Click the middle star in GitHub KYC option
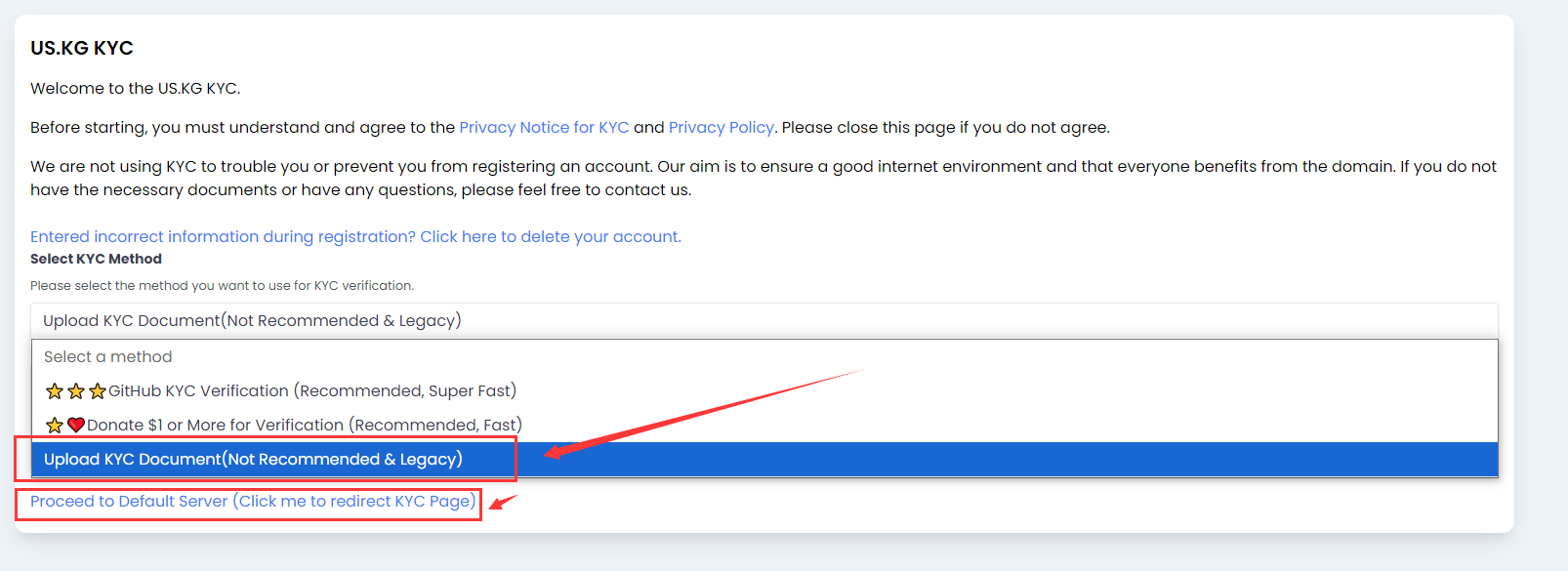This screenshot has height=571, width=1568. tap(76, 391)
